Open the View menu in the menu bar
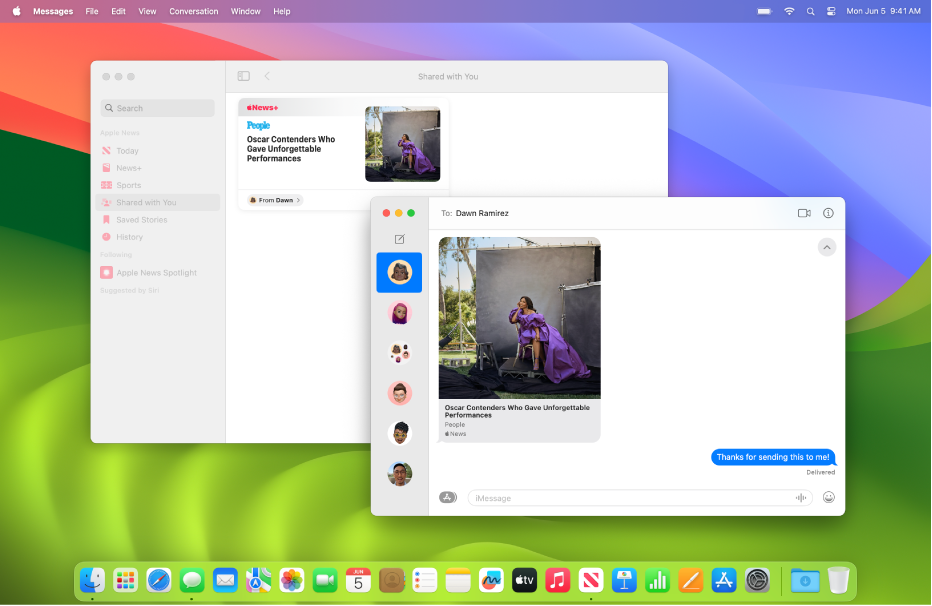This screenshot has width=932, height=606. [146, 11]
